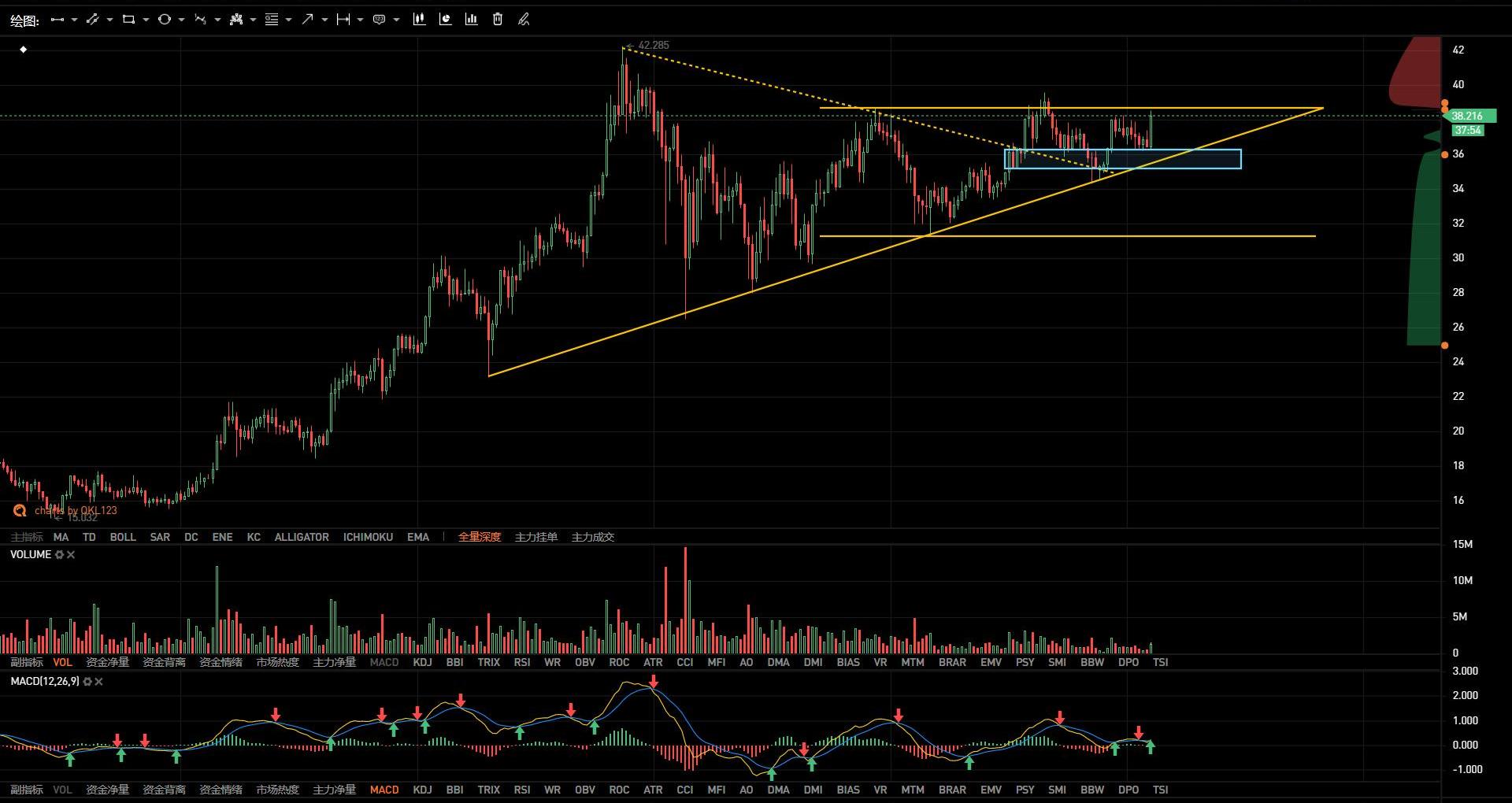Enable the EMA main indicator
This screenshot has height=803, width=1512.
(418, 537)
